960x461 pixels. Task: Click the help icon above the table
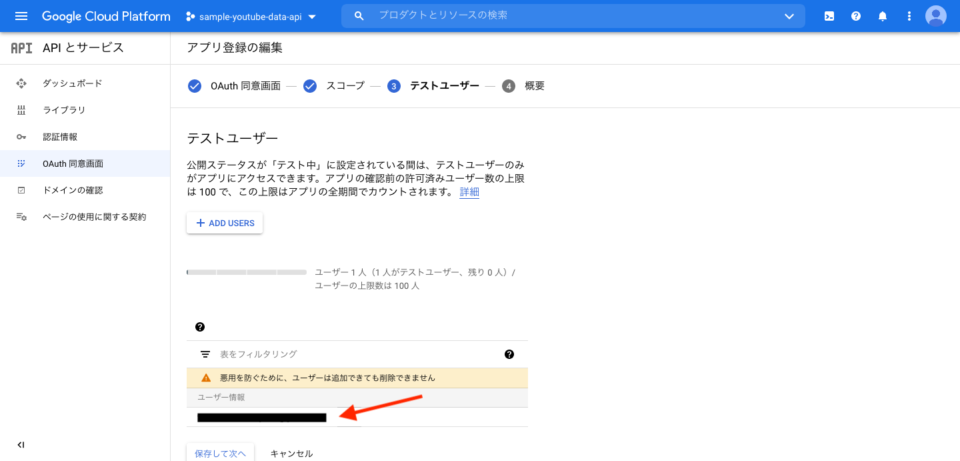click(x=200, y=327)
